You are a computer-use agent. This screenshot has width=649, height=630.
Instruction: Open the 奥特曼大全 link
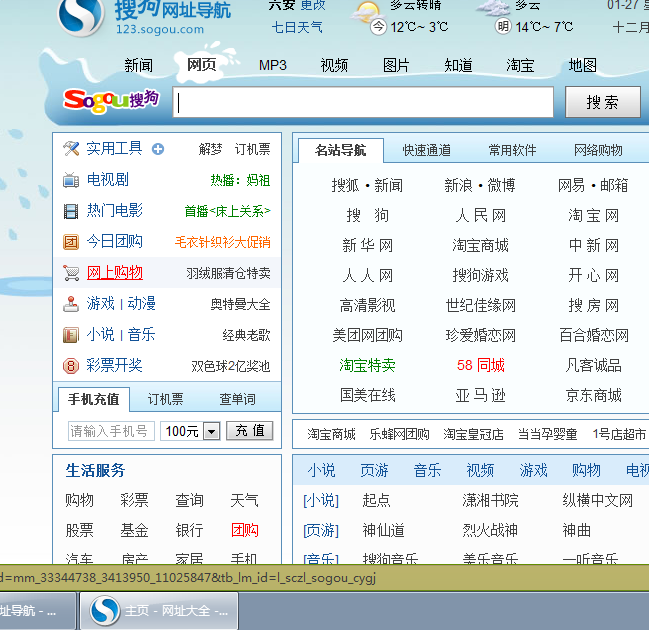pyautogui.click(x=240, y=305)
